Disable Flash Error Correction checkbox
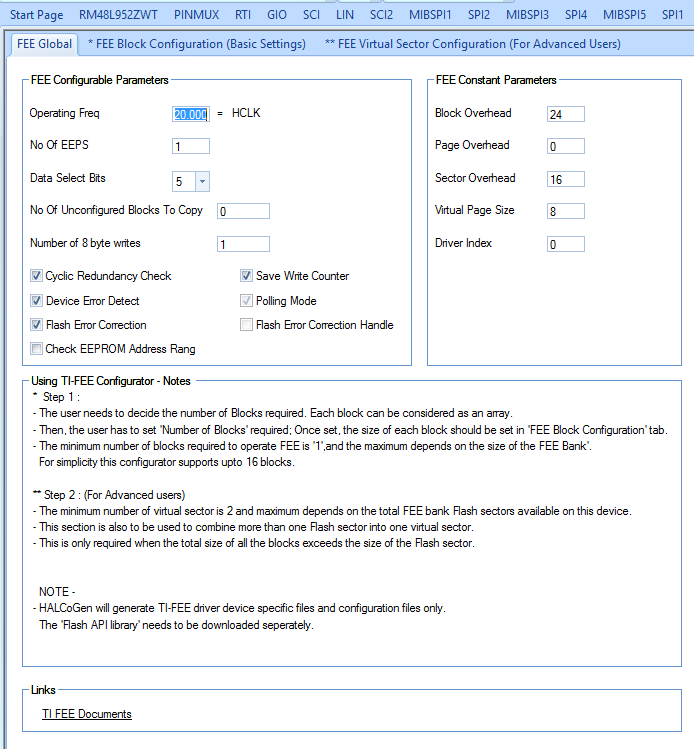The height and width of the screenshot is (749, 694). (36, 325)
